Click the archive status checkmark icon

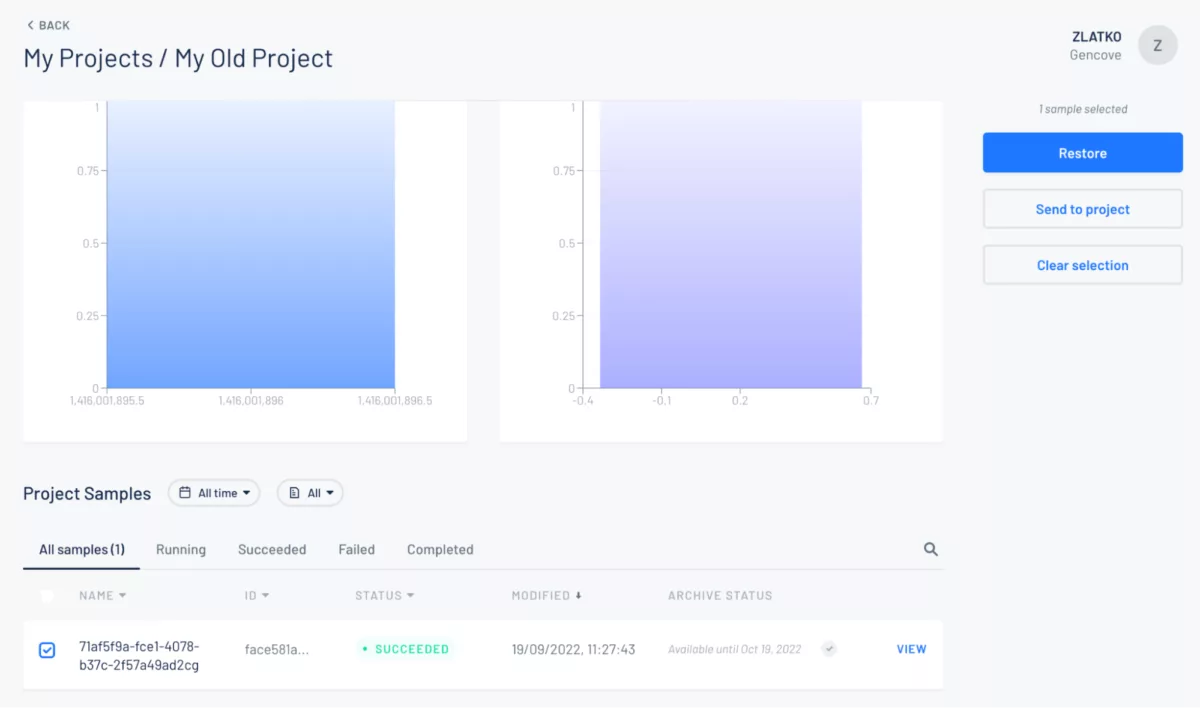point(829,649)
